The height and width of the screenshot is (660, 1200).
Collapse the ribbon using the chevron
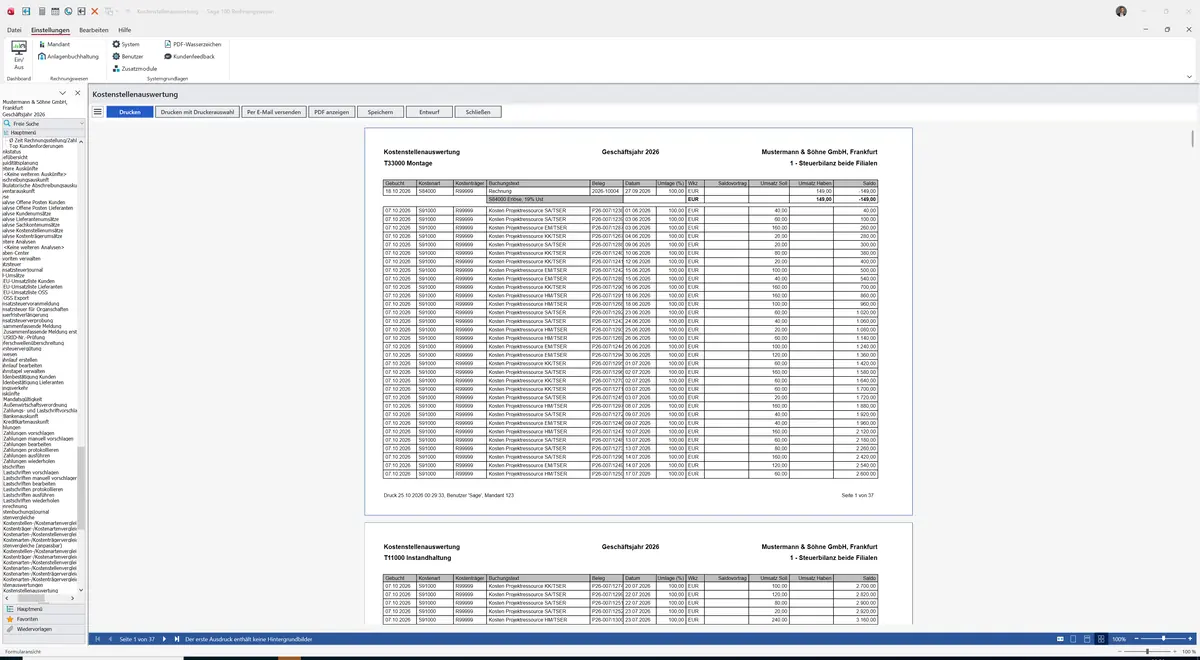(x=1189, y=76)
